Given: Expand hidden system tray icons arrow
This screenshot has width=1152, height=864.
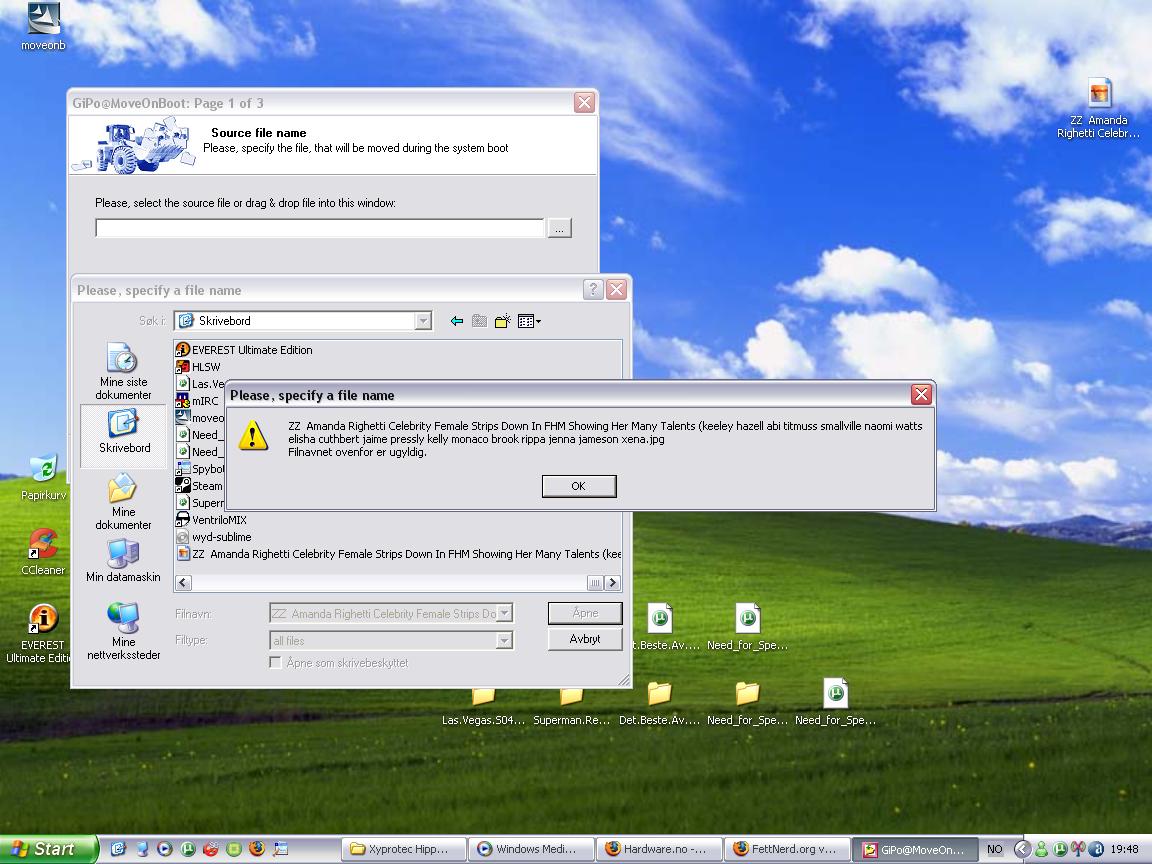Looking at the screenshot, I should [1021, 849].
